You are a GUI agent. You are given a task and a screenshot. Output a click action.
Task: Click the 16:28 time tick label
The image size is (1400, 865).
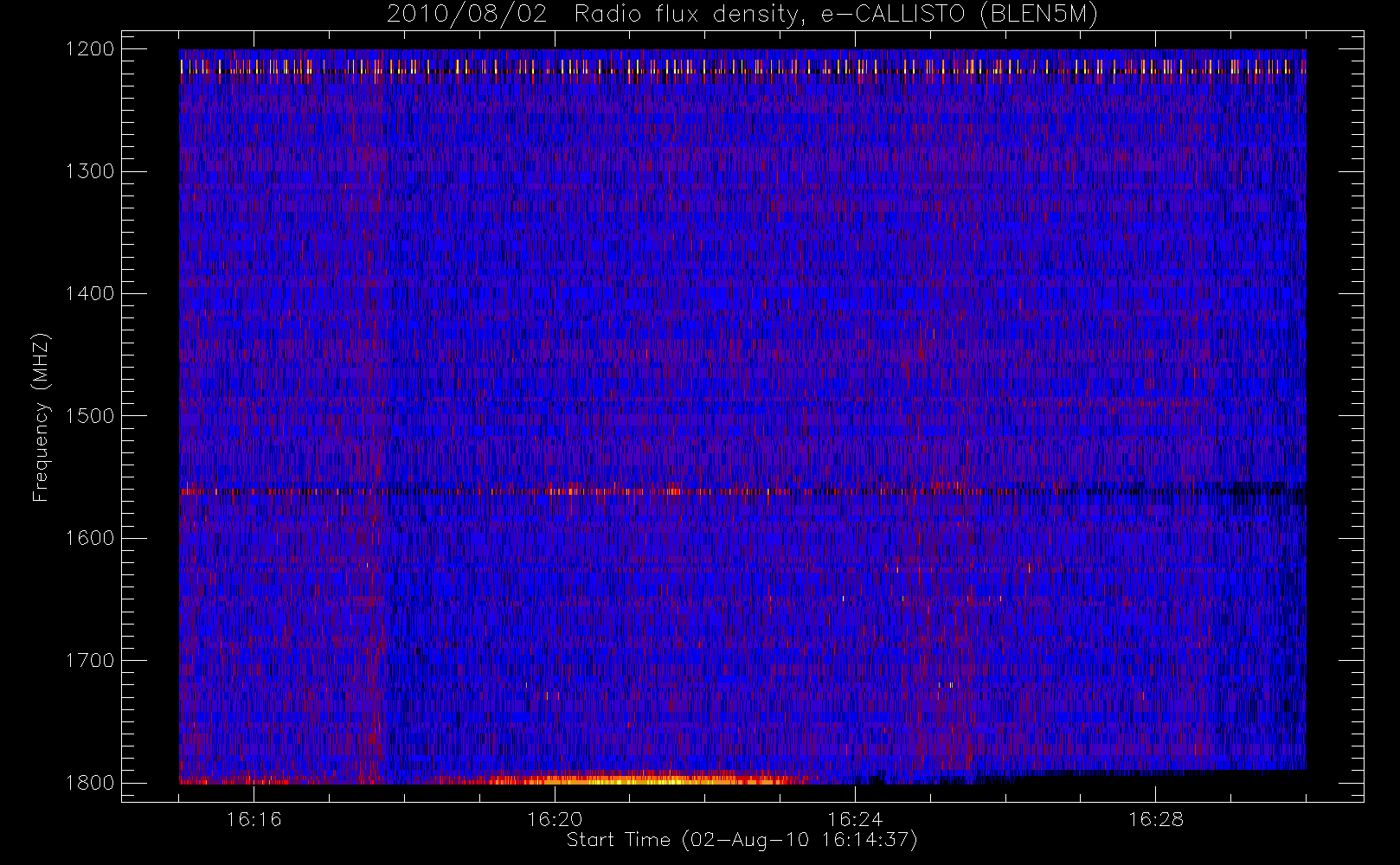pyautogui.click(x=1156, y=819)
